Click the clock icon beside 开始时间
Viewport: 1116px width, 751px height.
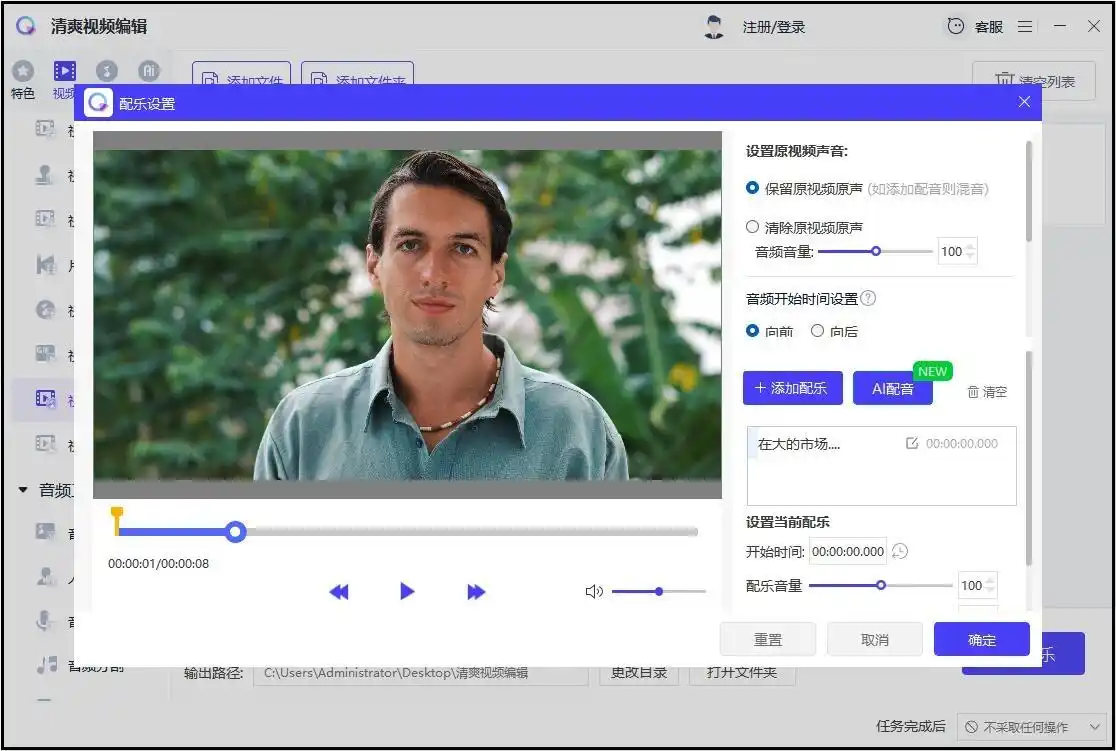(x=900, y=551)
